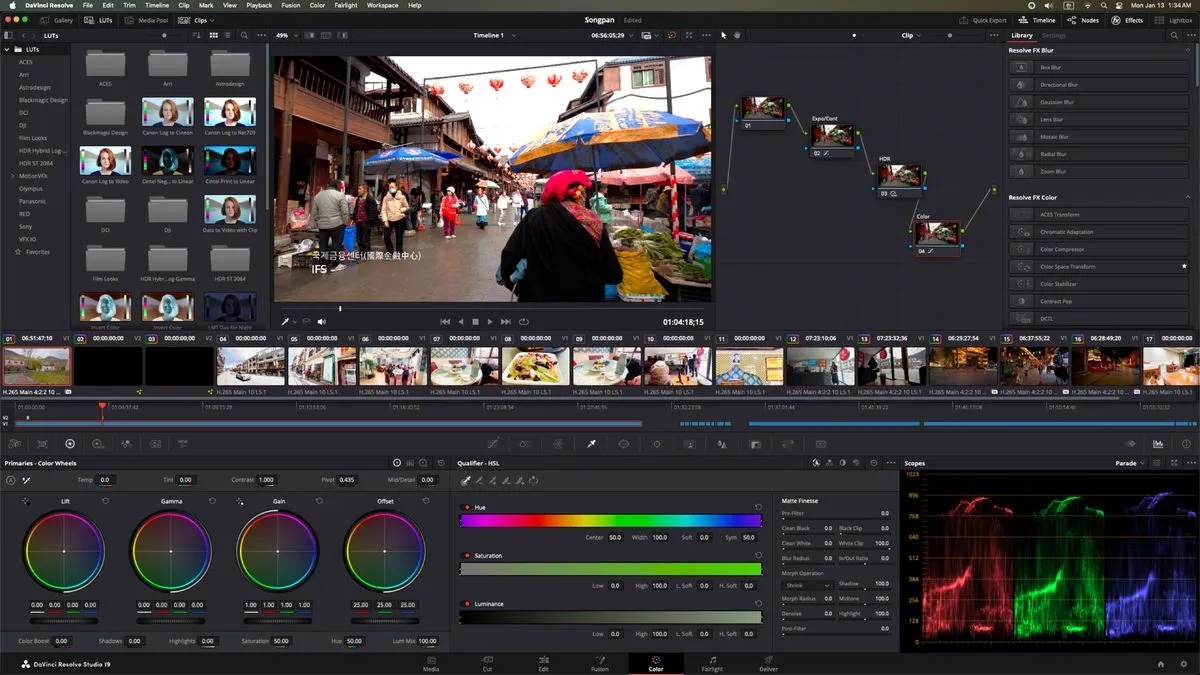Toggle the Hue qualifier enable dot
This screenshot has width=1200, height=675.
(x=466, y=508)
